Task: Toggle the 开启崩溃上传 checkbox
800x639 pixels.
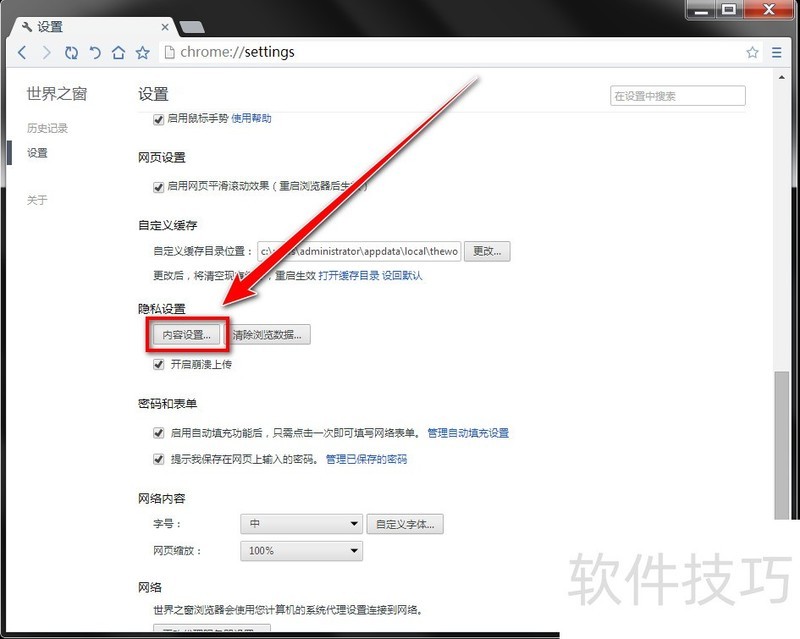Action: [x=158, y=365]
